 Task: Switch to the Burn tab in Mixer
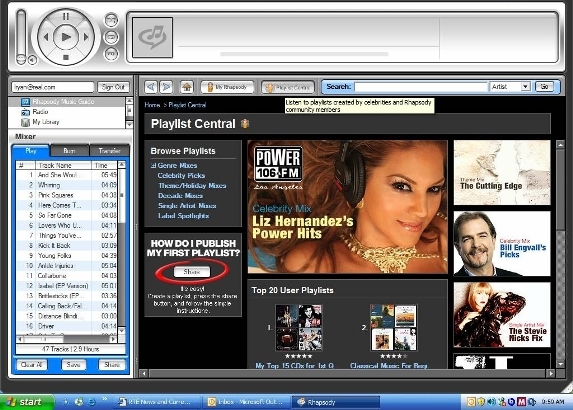point(69,150)
